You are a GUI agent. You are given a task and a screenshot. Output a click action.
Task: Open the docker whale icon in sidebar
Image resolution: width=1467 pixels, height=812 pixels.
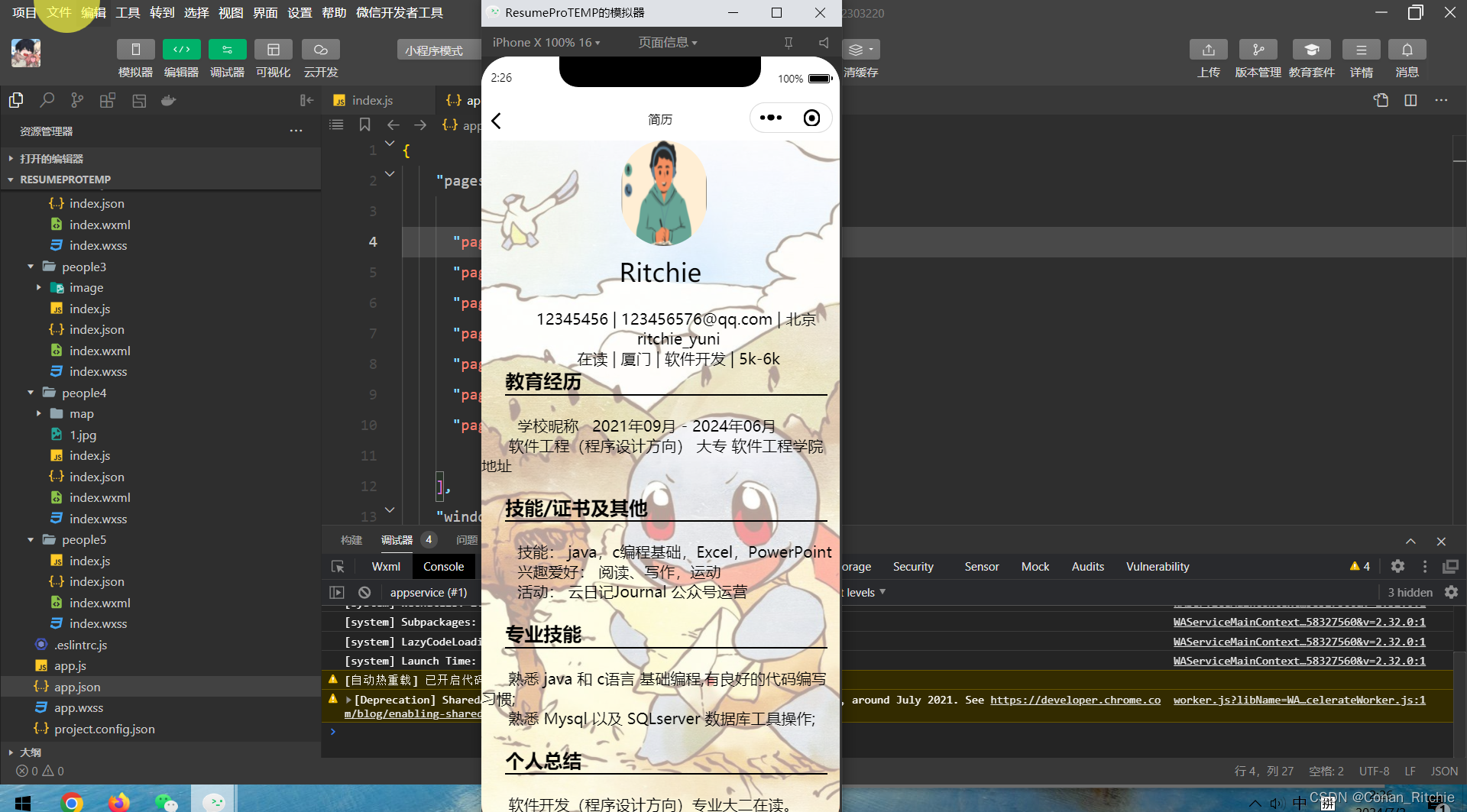tap(169, 100)
